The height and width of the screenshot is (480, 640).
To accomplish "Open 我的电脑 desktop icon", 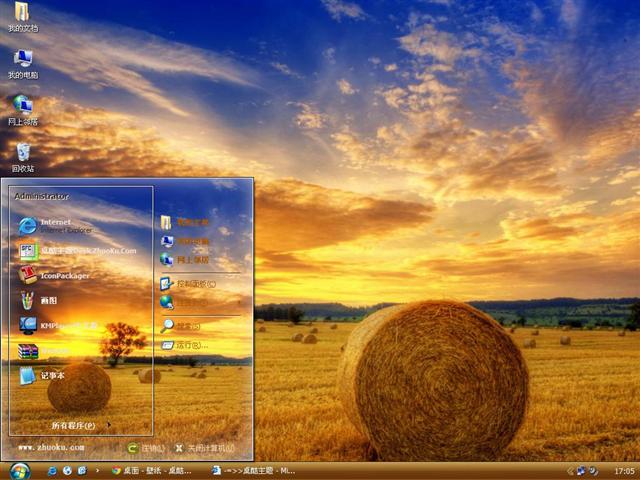I will pos(23,63).
